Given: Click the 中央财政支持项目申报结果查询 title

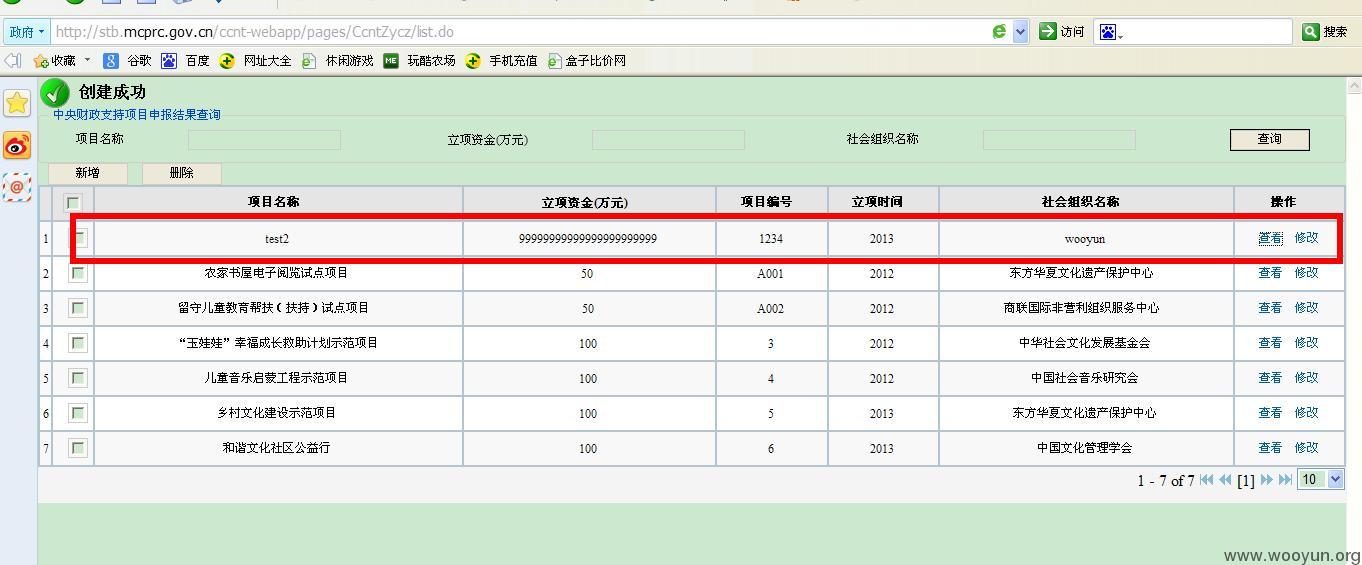Looking at the screenshot, I should [x=137, y=115].
